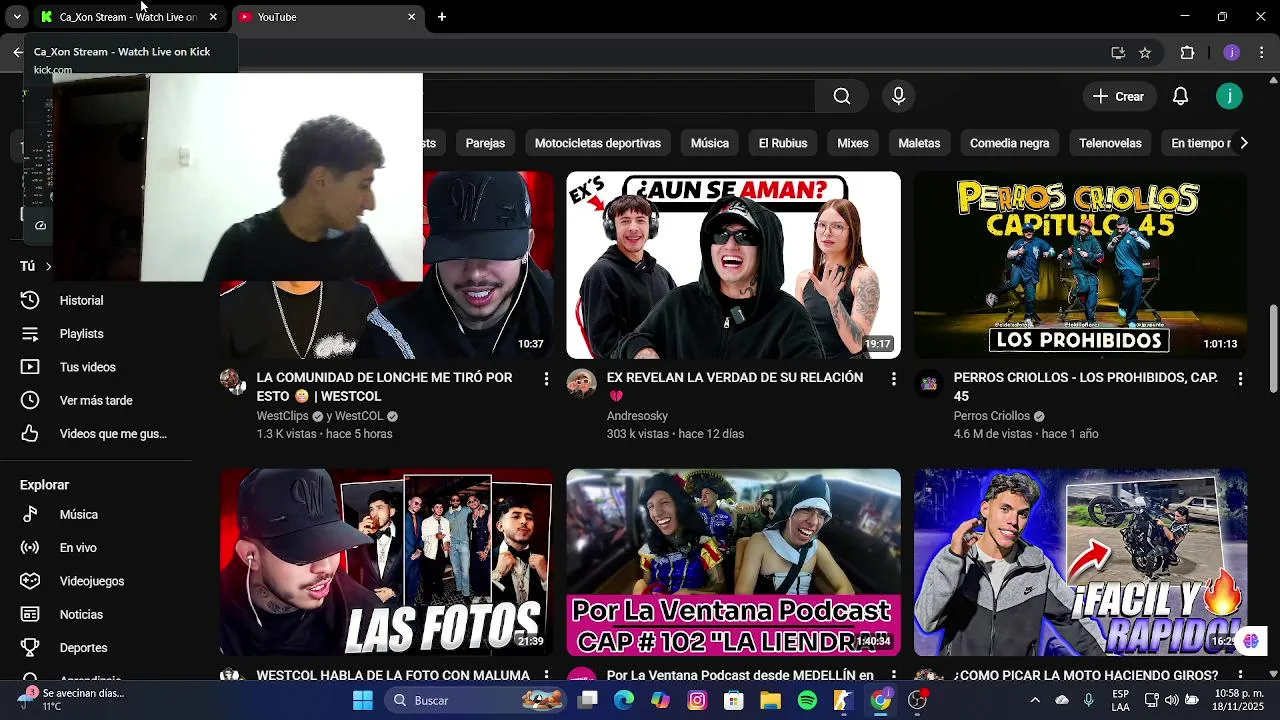
Task: Open WestClips channel avatar
Action: click(233, 382)
